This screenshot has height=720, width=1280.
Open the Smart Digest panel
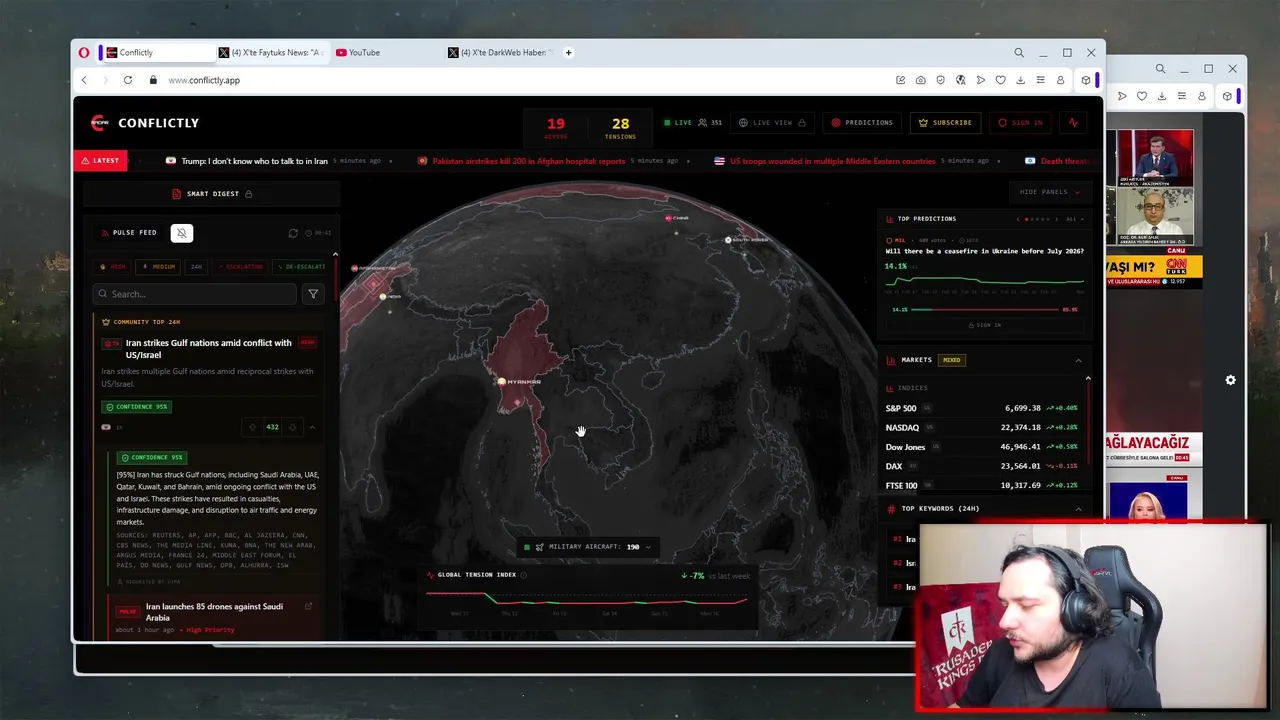[212, 194]
